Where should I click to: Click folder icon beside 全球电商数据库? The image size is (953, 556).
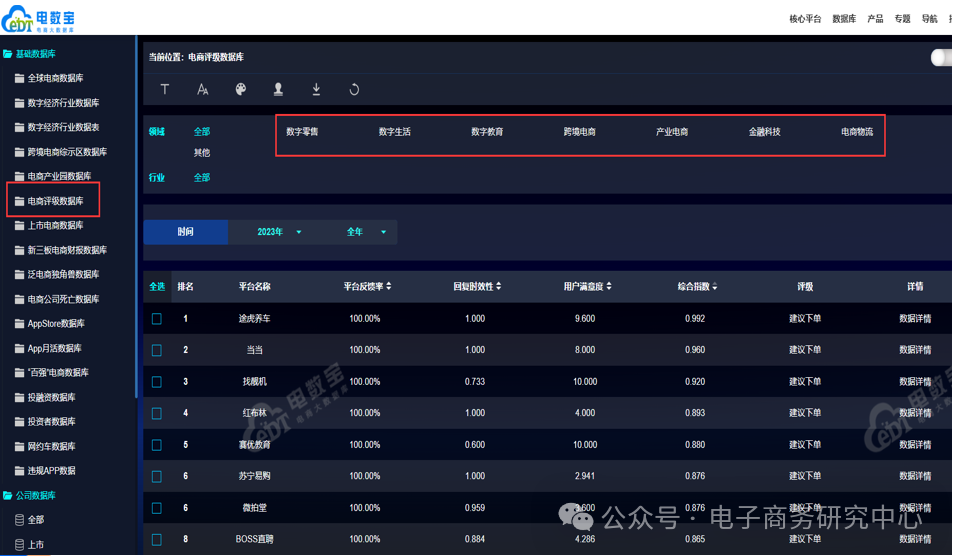point(19,78)
